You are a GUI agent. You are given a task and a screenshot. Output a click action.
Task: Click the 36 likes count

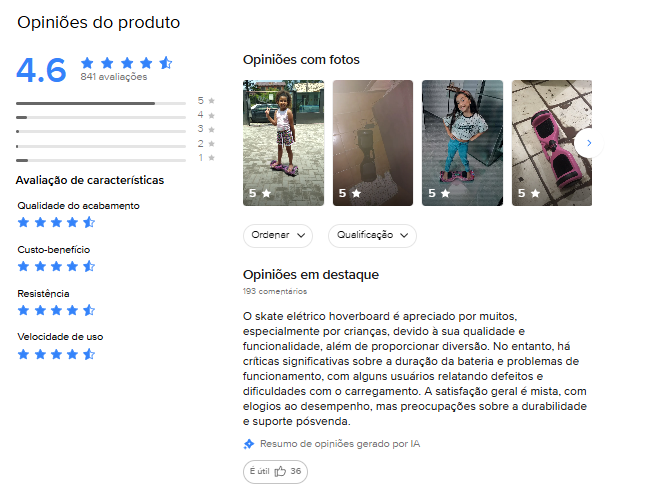tap(296, 471)
